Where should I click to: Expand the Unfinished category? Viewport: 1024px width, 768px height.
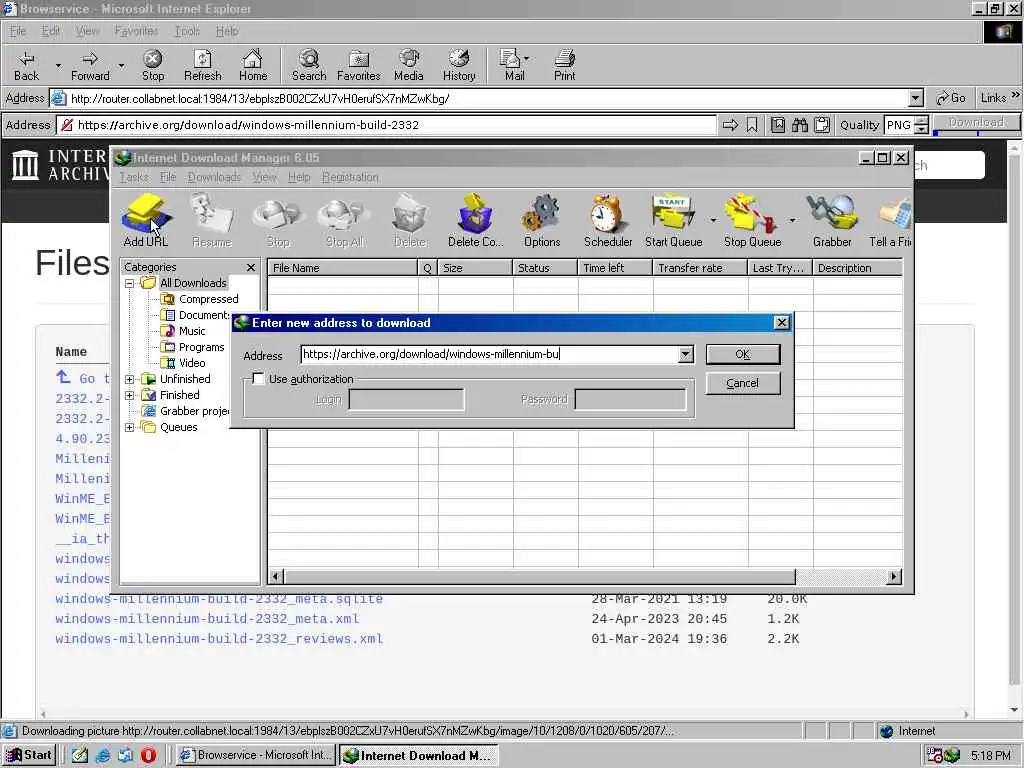tap(129, 379)
